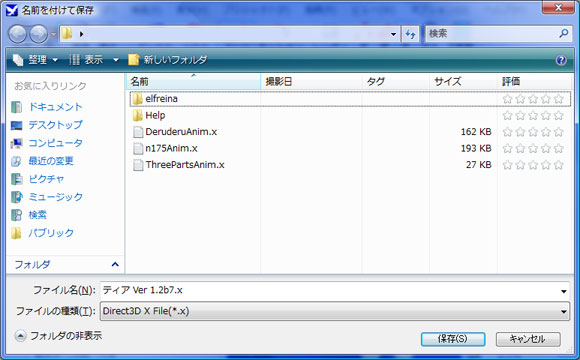Image resolution: width=580 pixels, height=360 pixels.
Task: Open 検索 link in favorites pane
Action: tap(37, 215)
